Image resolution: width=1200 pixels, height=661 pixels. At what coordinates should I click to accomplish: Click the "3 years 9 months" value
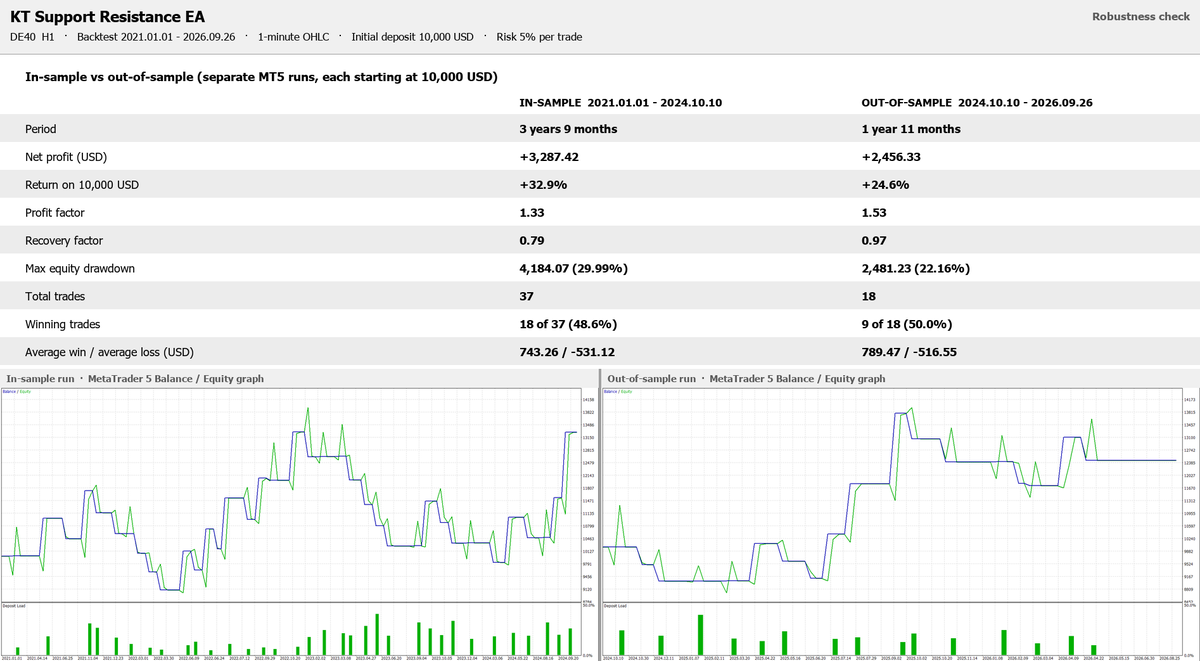click(x=568, y=129)
